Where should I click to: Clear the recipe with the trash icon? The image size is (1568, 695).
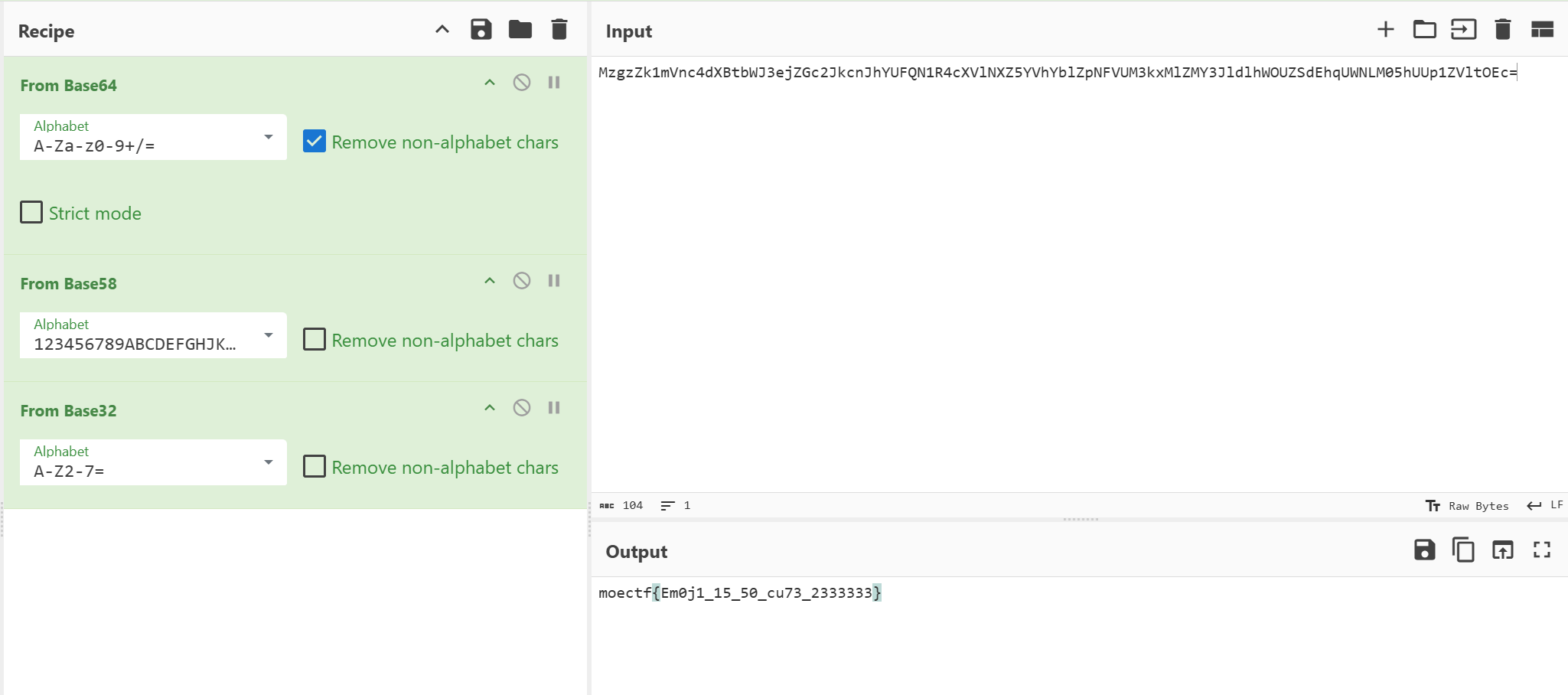tap(559, 30)
